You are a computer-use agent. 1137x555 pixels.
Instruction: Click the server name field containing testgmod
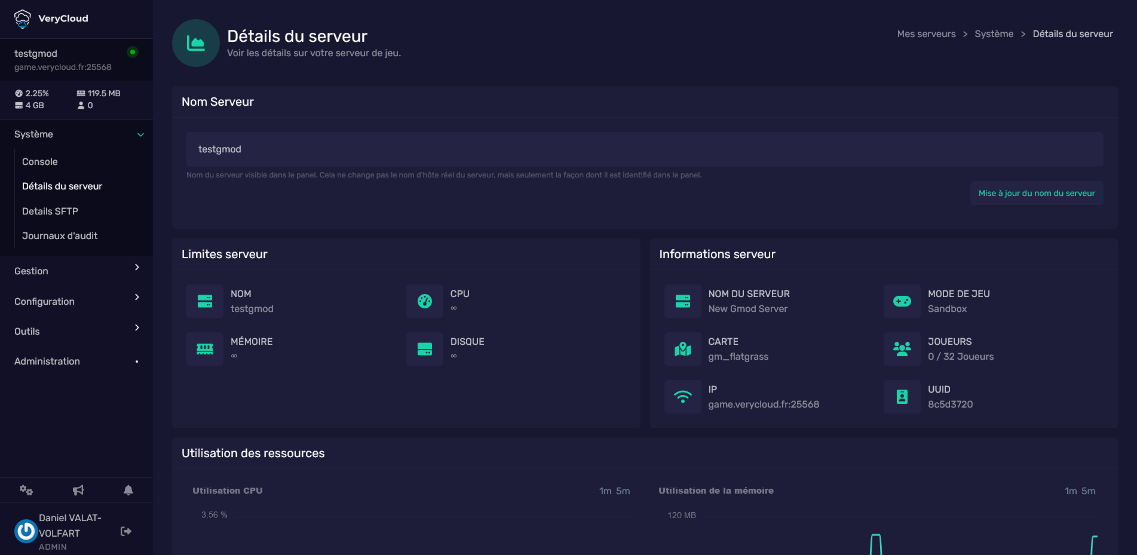point(644,149)
